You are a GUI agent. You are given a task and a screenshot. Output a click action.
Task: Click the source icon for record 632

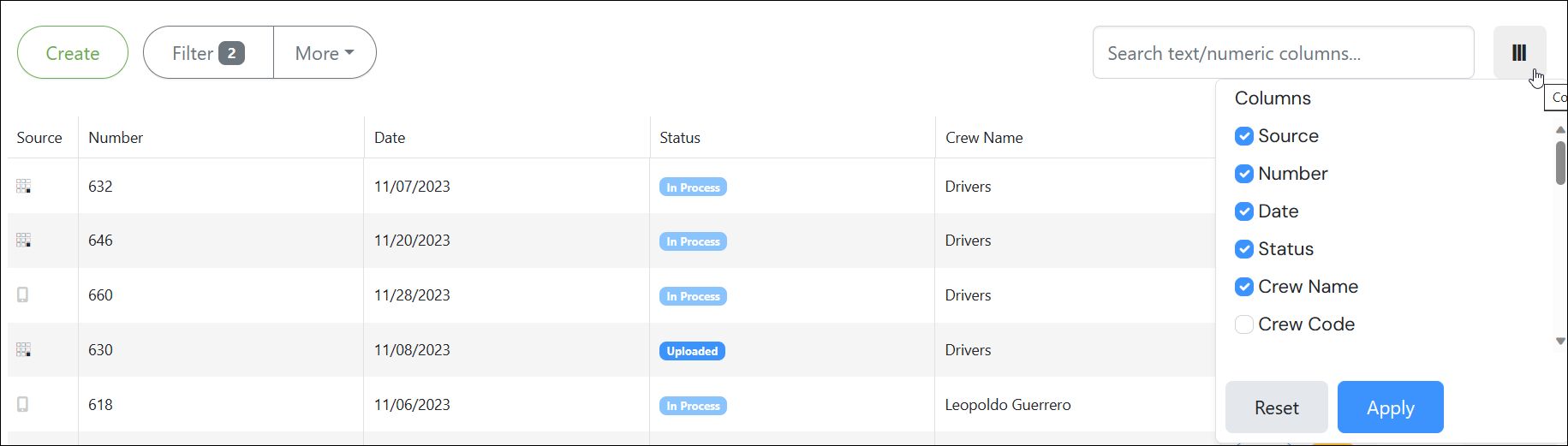[23, 187]
